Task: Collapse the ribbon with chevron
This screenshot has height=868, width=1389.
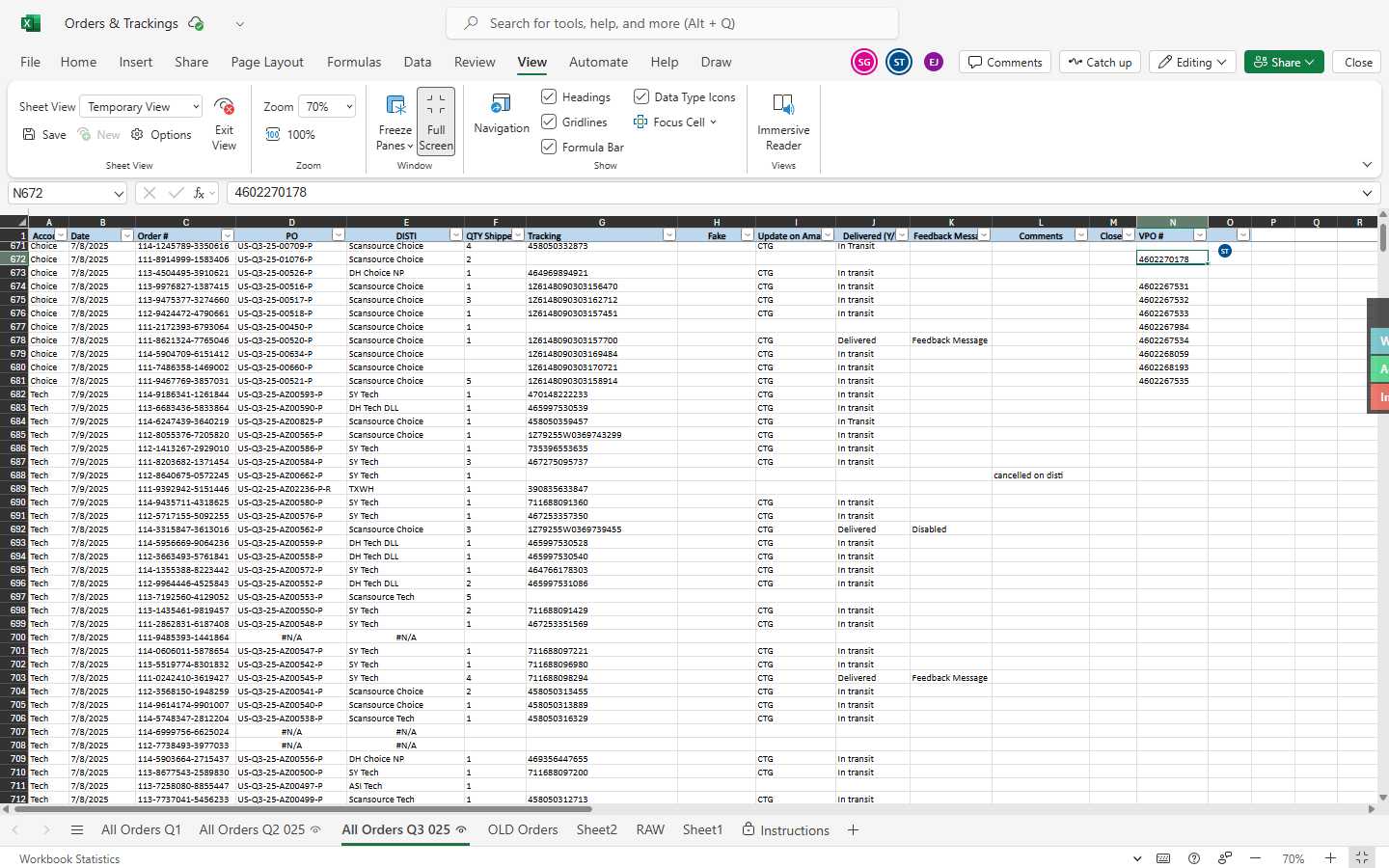Action: tap(1367, 164)
